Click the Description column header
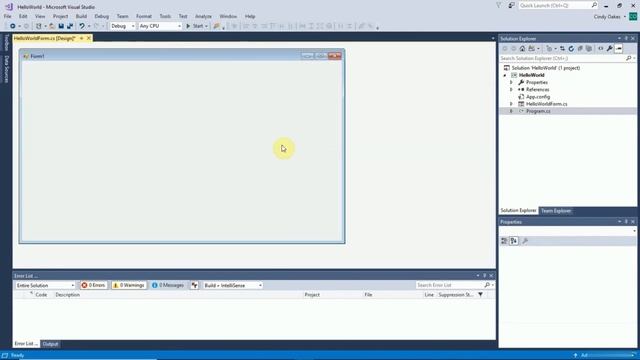 click(x=68, y=295)
